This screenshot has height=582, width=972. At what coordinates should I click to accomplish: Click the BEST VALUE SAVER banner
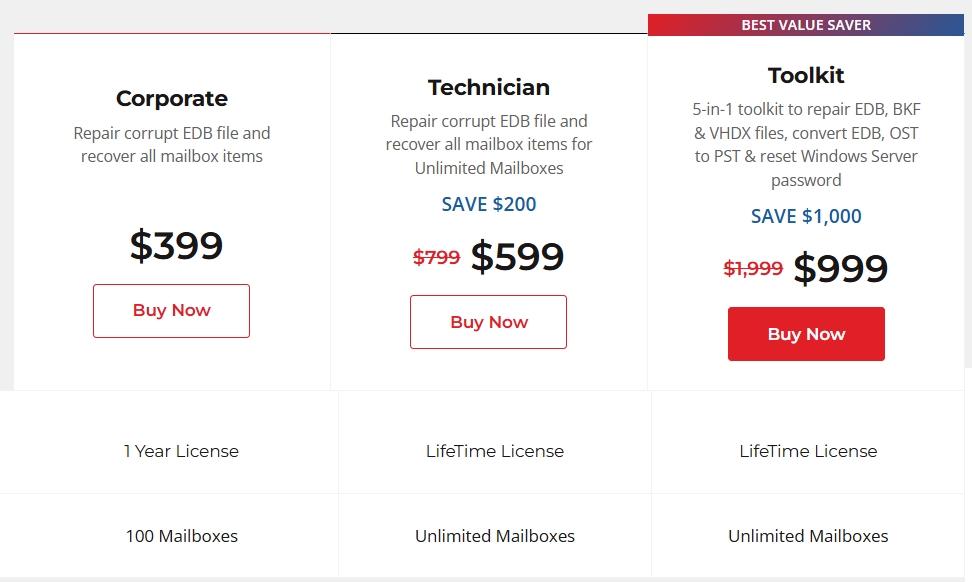click(806, 25)
